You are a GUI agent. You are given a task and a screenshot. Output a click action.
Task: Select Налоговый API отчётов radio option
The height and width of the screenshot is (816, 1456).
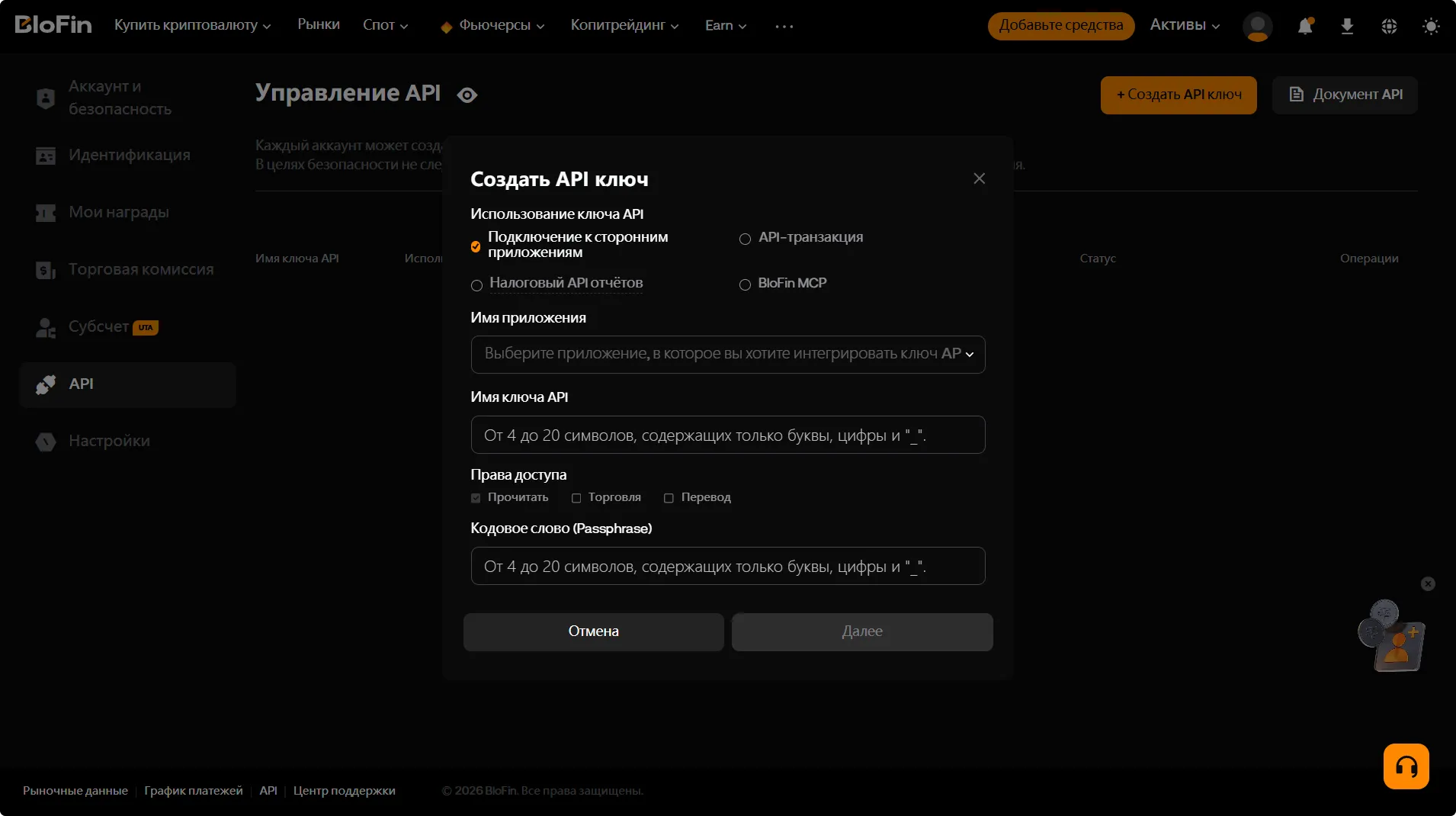click(476, 285)
